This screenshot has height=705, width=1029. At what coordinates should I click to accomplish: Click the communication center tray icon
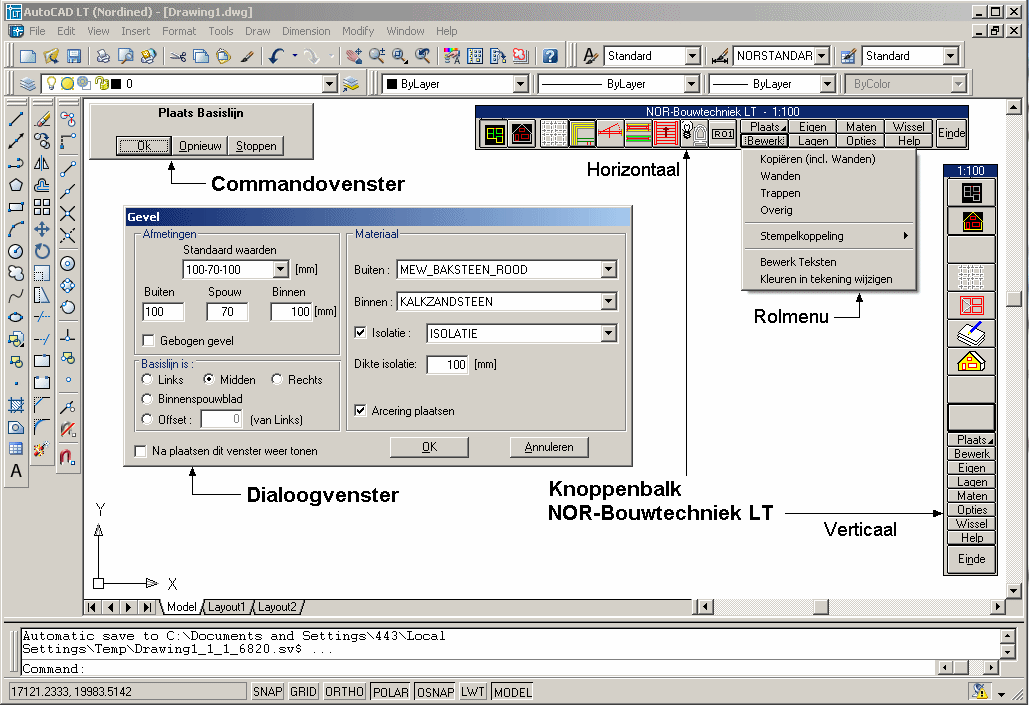tap(980, 691)
